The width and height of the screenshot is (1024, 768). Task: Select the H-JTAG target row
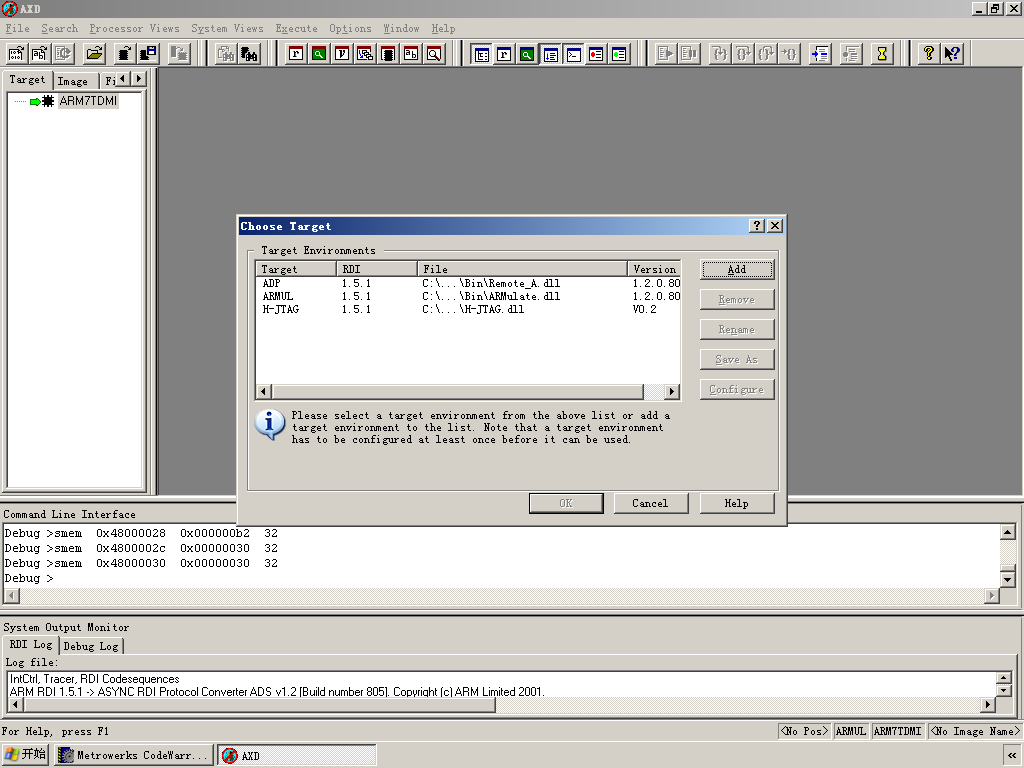pyautogui.click(x=468, y=310)
